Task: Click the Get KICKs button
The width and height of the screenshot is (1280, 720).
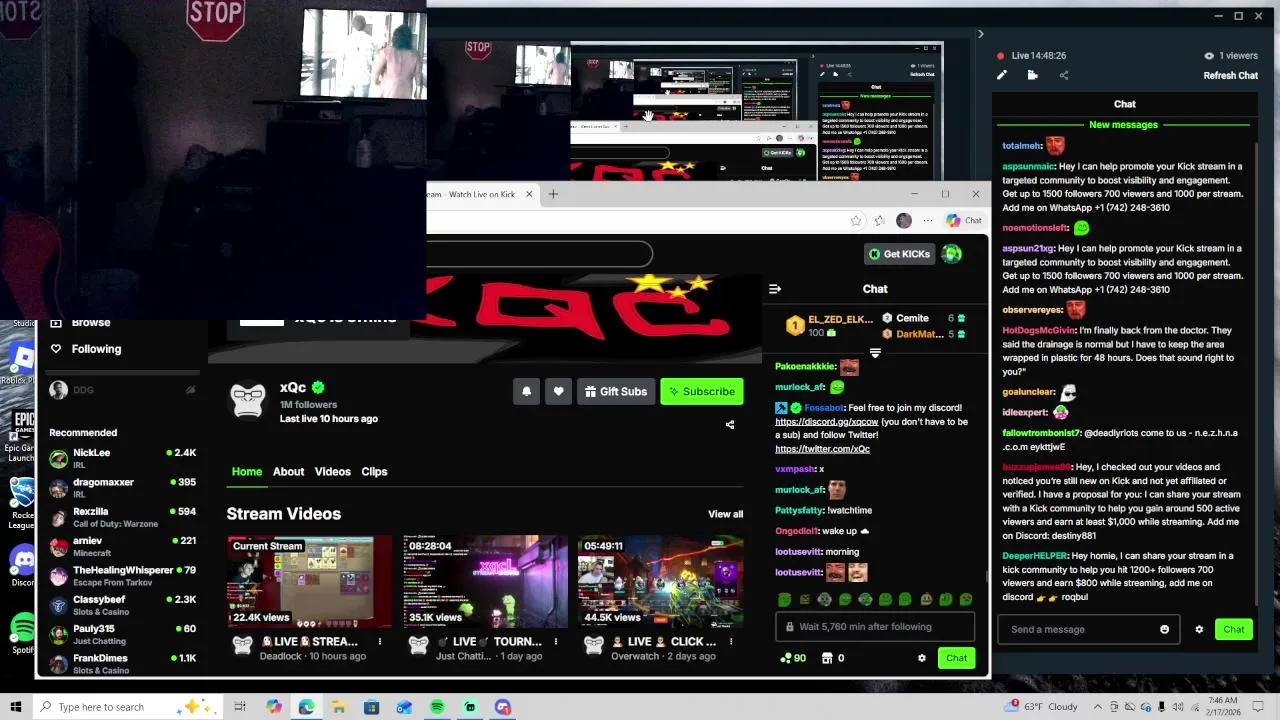Action: (899, 254)
